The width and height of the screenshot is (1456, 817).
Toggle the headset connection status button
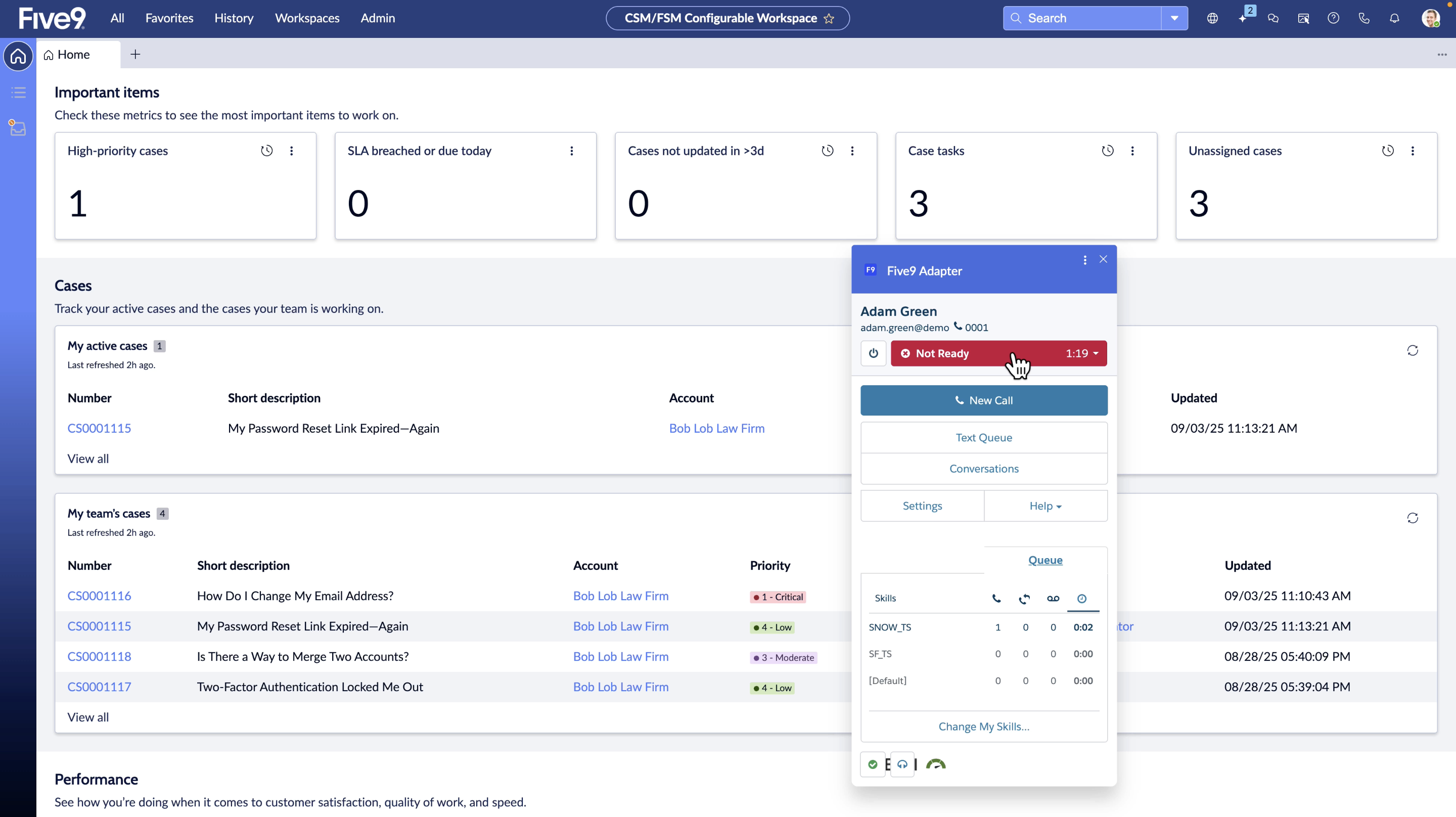coord(902,764)
